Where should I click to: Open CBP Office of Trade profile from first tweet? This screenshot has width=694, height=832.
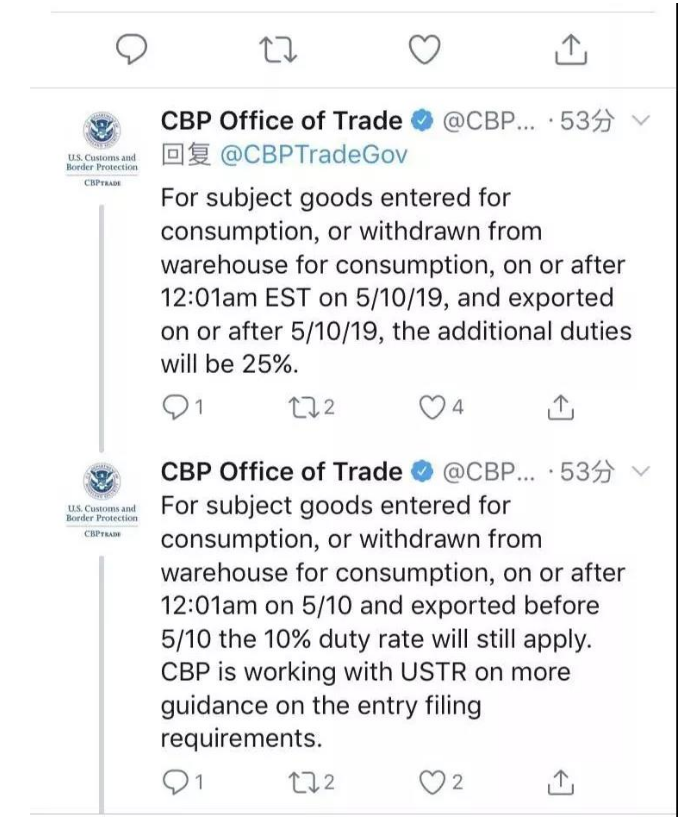point(282,122)
